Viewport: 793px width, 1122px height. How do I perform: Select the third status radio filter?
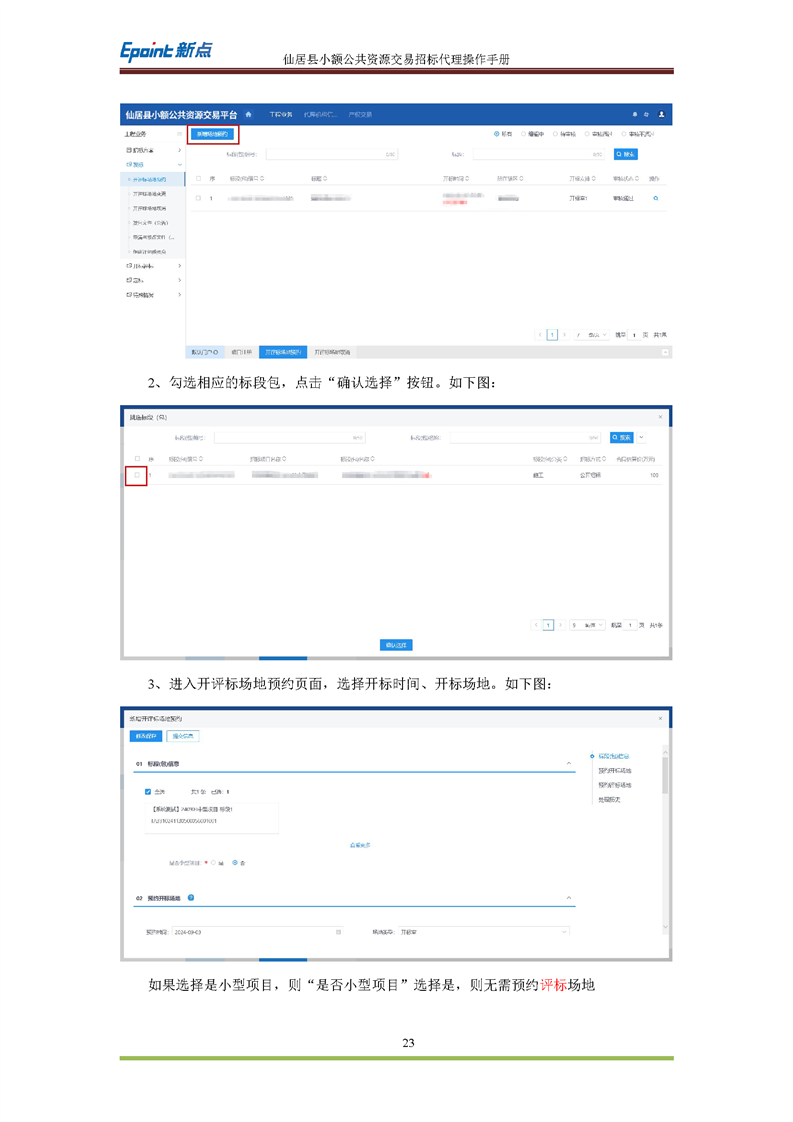tap(555, 134)
